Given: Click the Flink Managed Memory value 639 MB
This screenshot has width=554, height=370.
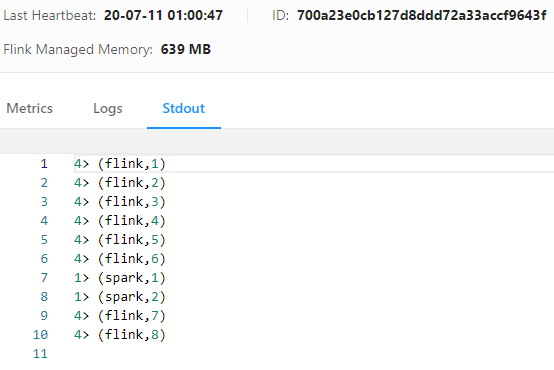Looking at the screenshot, I should tap(185, 49).
